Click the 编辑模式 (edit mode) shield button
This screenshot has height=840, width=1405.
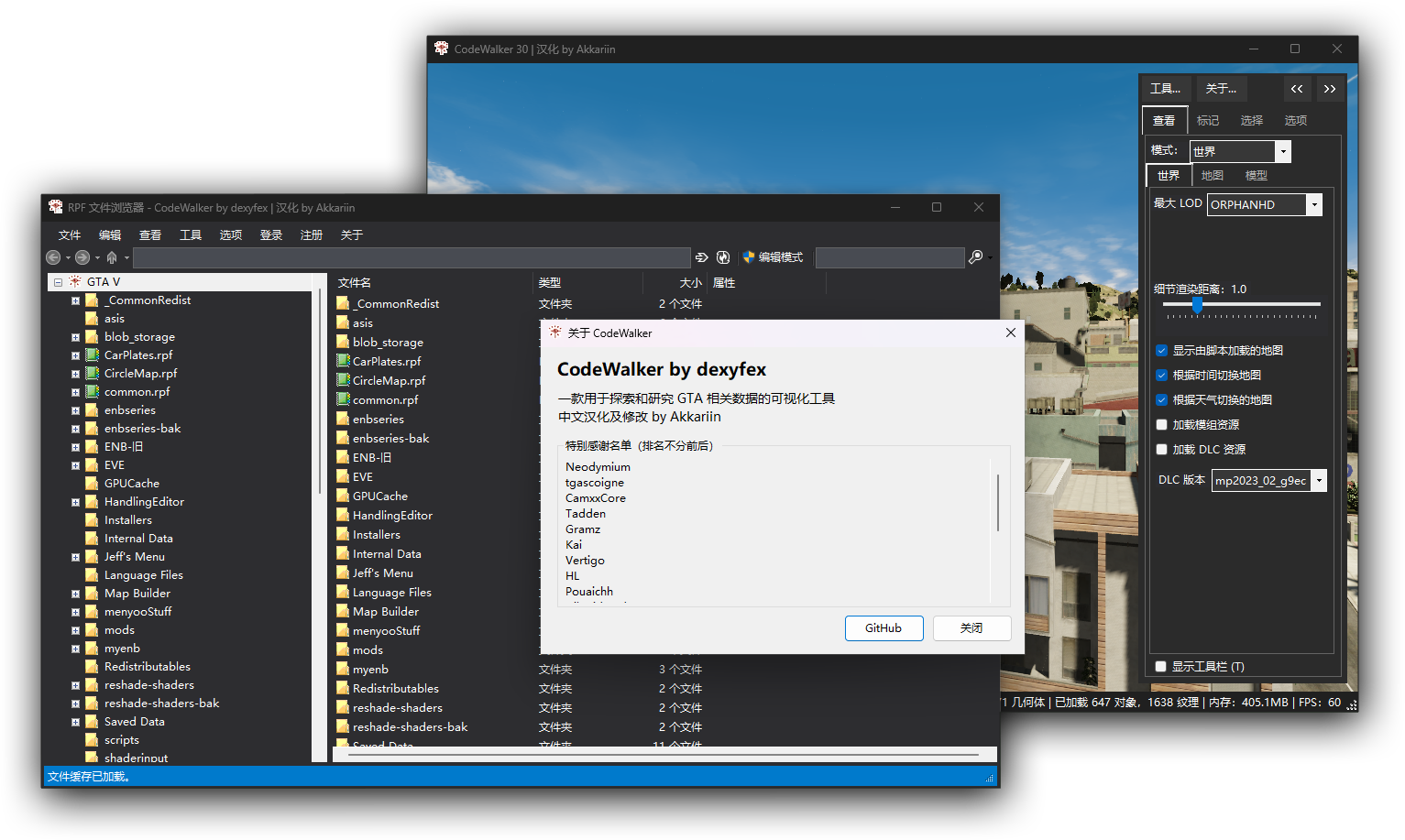pyautogui.click(x=773, y=257)
